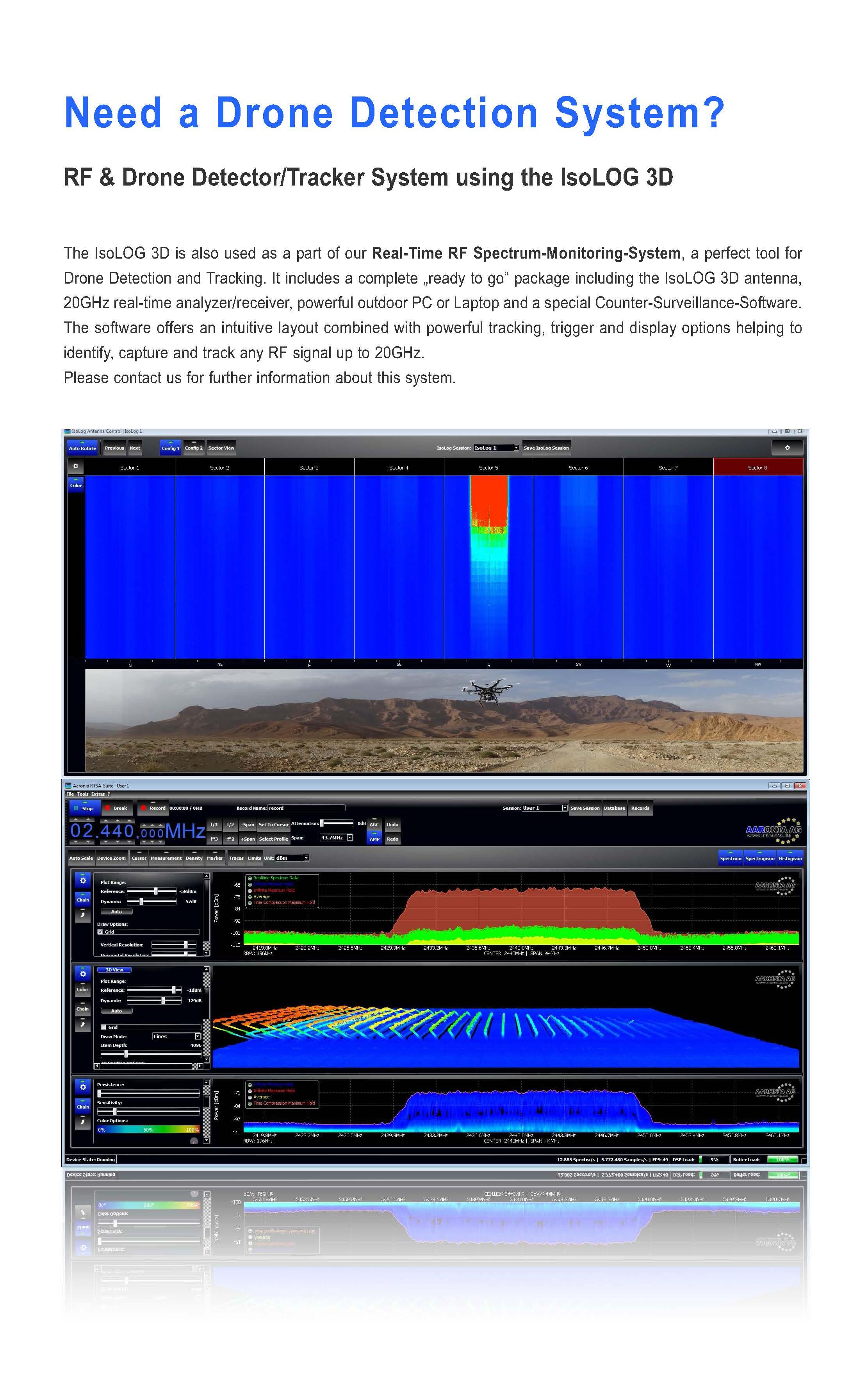Click the gear icon above the Color button in the IsoLog window

(75, 466)
